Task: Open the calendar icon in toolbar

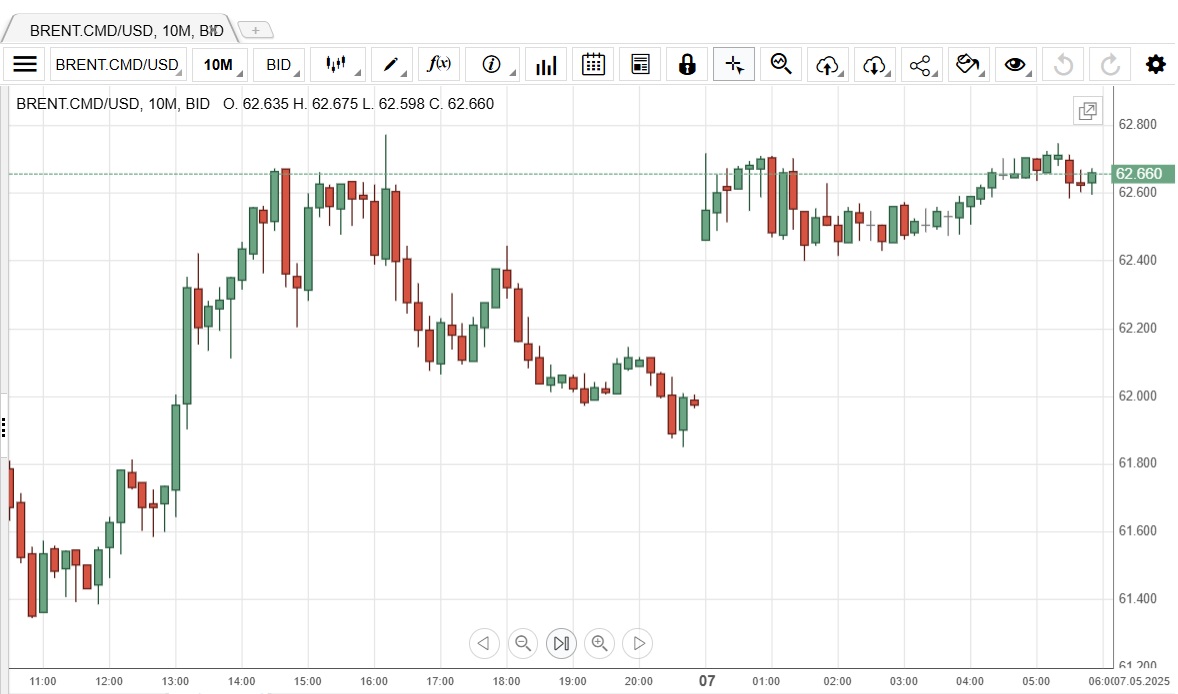Action: coord(593,65)
